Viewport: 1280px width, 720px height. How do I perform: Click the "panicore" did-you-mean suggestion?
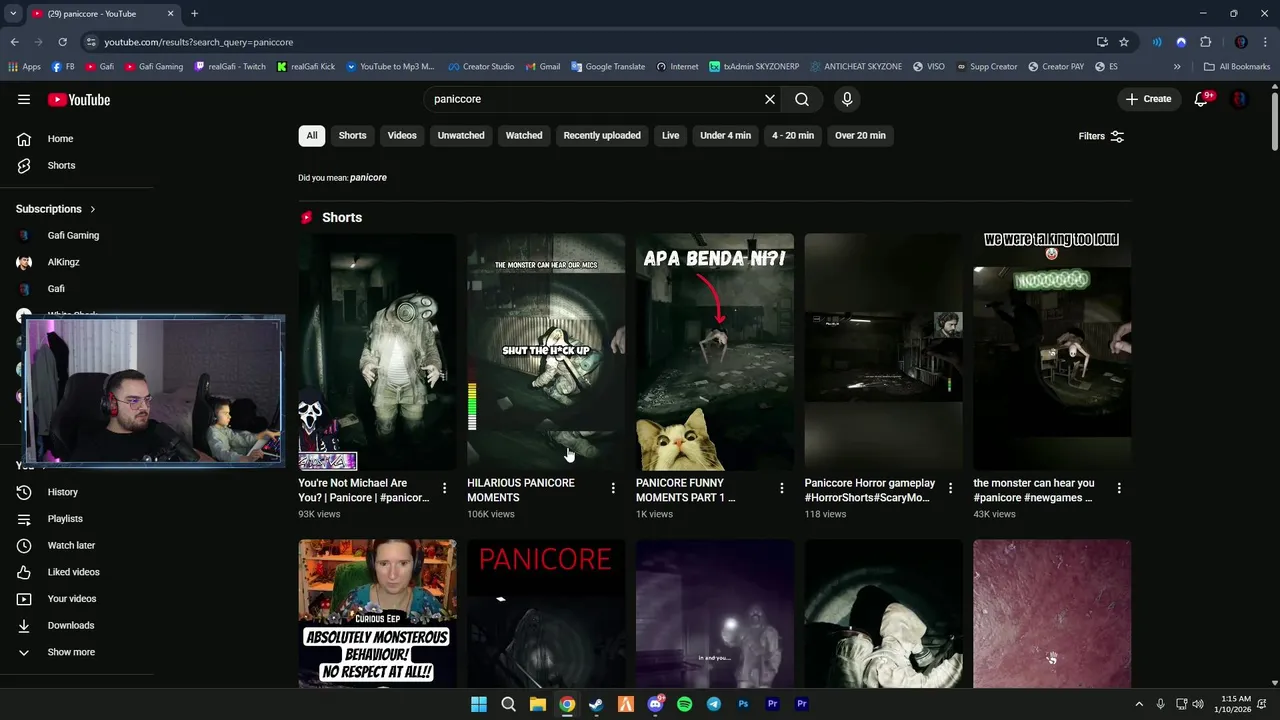(x=368, y=178)
